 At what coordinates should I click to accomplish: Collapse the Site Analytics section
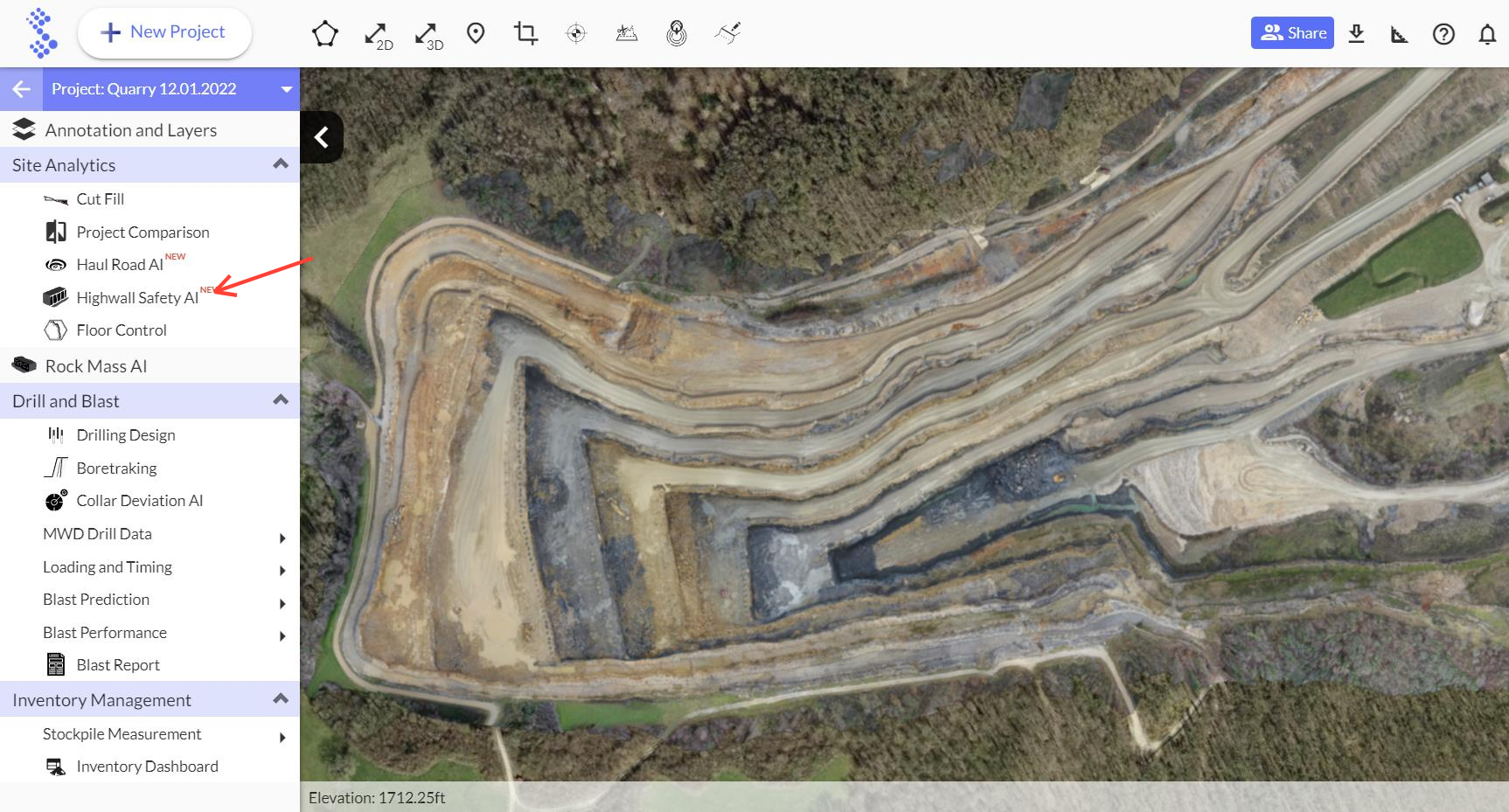[x=281, y=164]
